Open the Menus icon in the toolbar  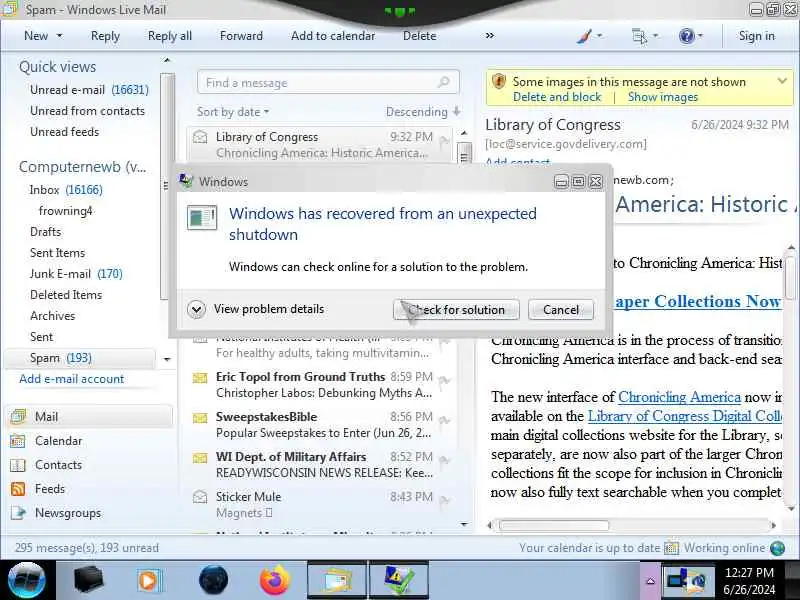(x=639, y=36)
